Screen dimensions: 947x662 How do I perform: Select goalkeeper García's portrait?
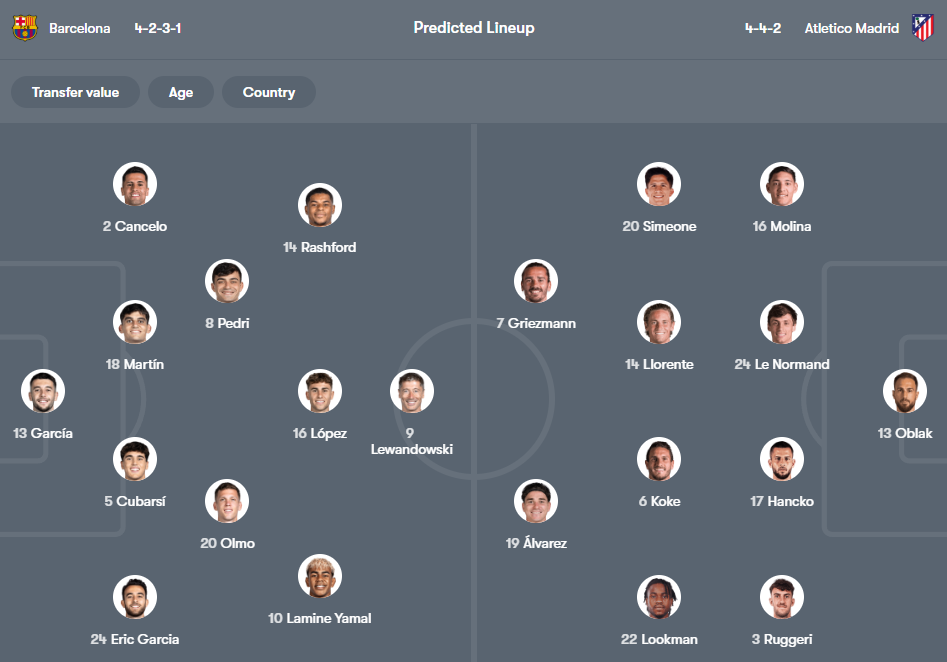(x=42, y=390)
